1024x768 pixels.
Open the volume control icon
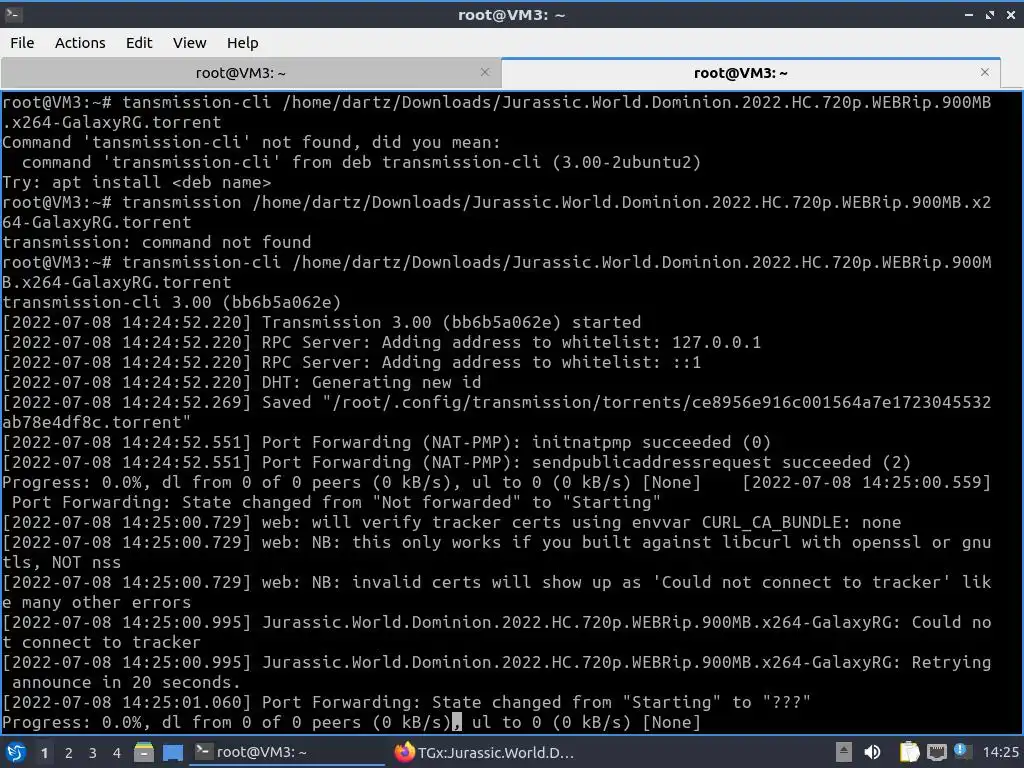coord(872,752)
